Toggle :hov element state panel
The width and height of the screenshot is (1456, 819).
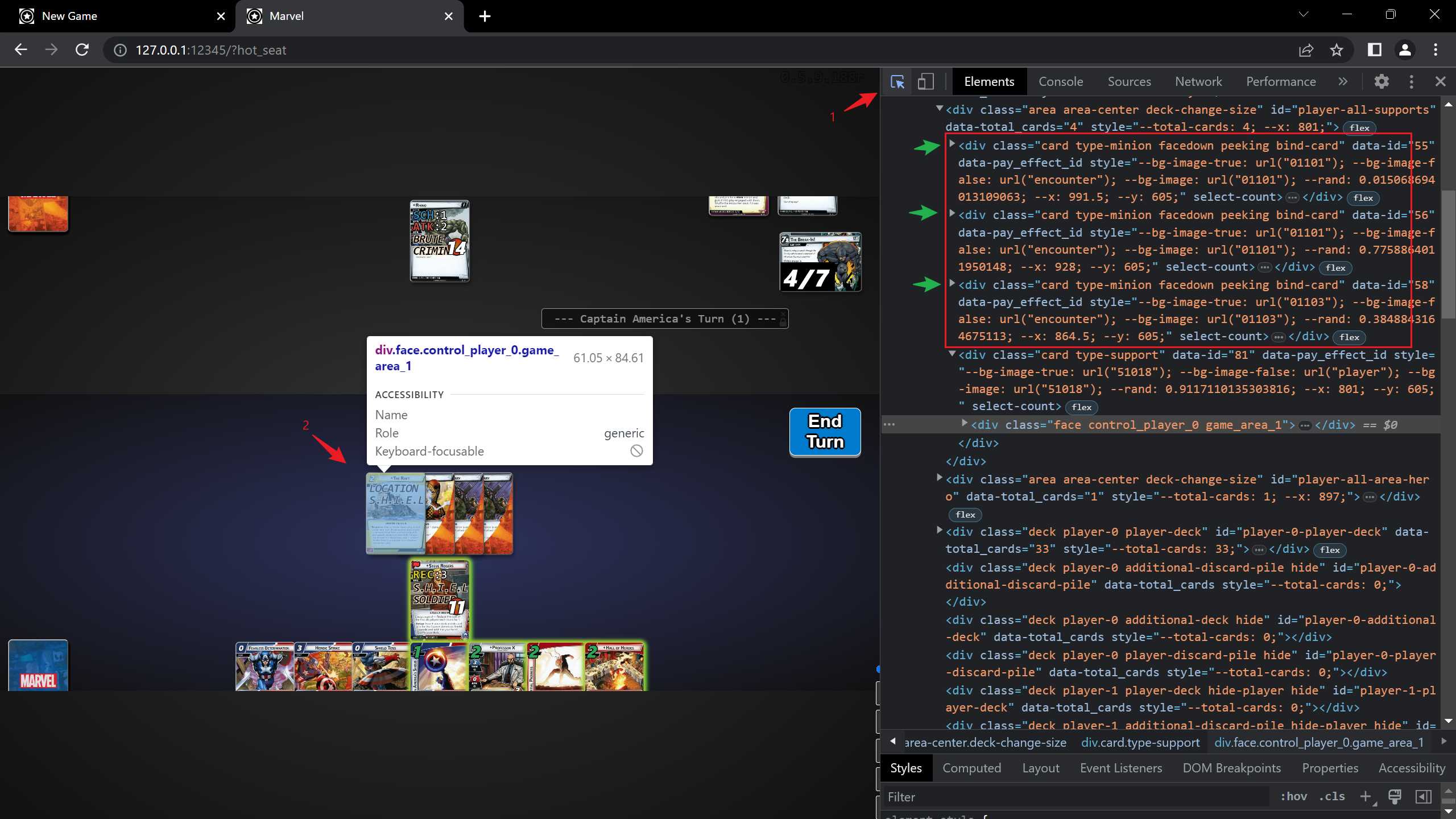pyautogui.click(x=1293, y=796)
